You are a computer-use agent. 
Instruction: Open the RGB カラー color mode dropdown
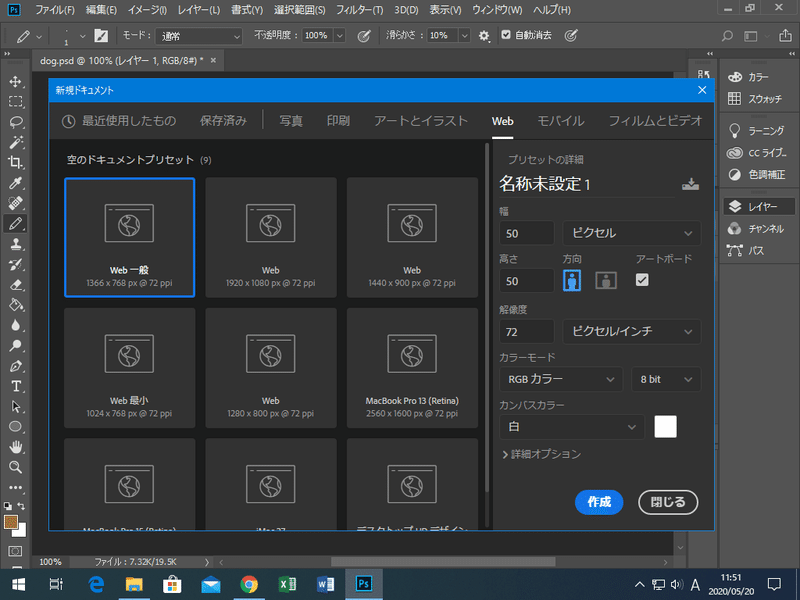pos(561,379)
